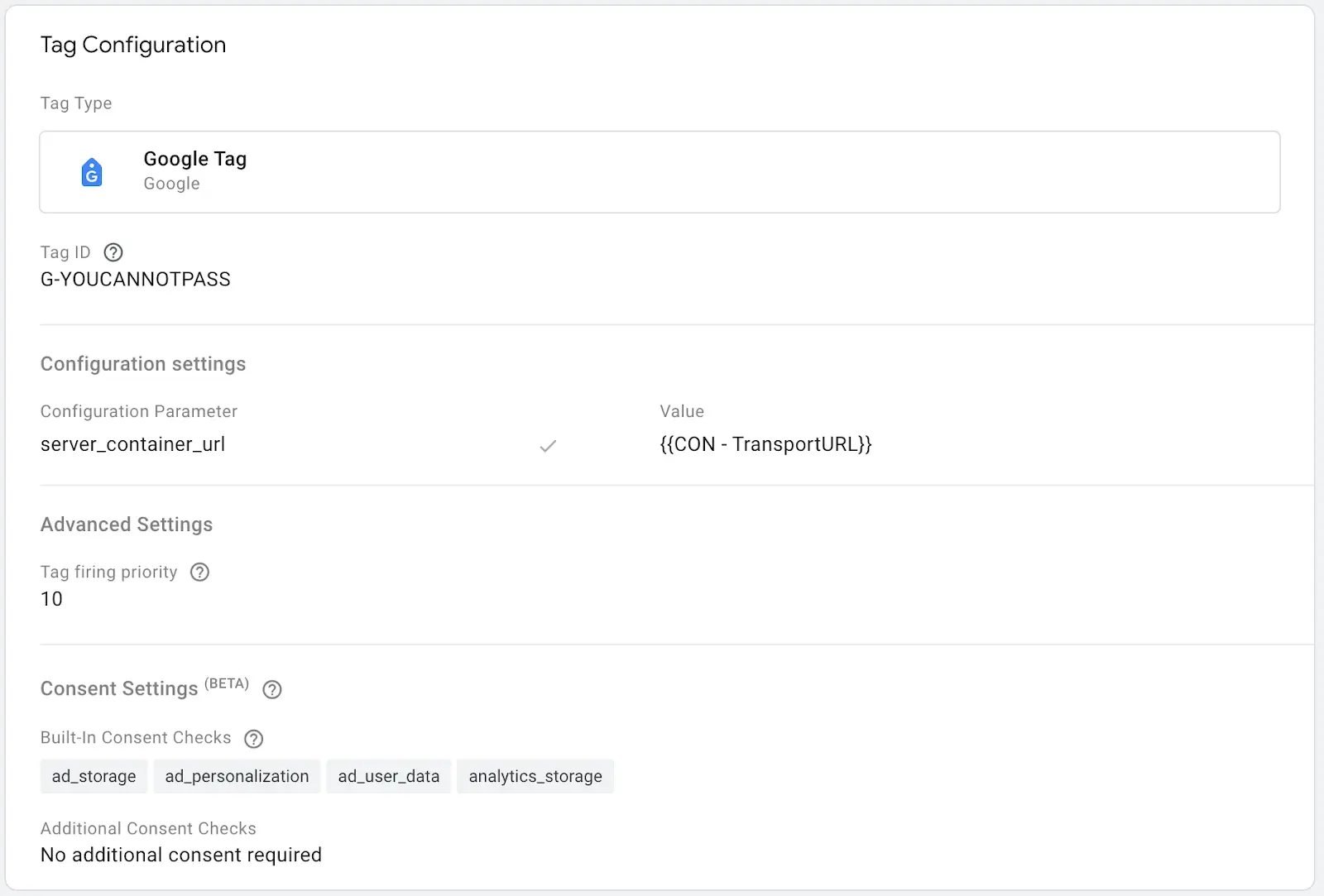This screenshot has width=1324, height=896.
Task: Open Tag firing priority help icon
Action: coord(199,572)
